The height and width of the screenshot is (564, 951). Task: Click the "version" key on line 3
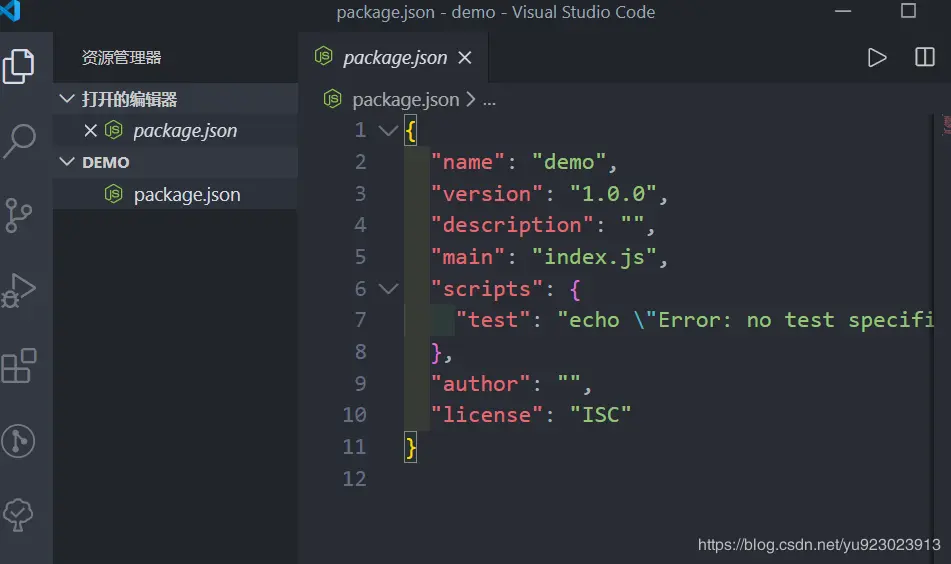coord(486,193)
